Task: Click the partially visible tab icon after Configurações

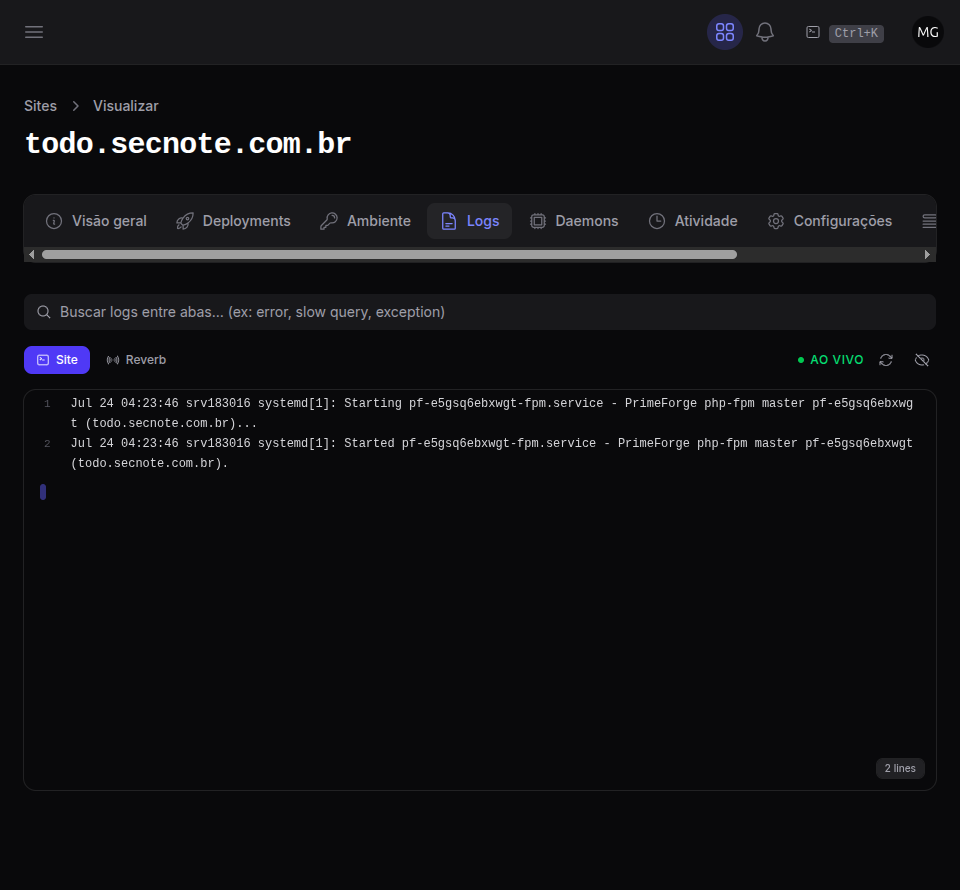Action: click(929, 221)
